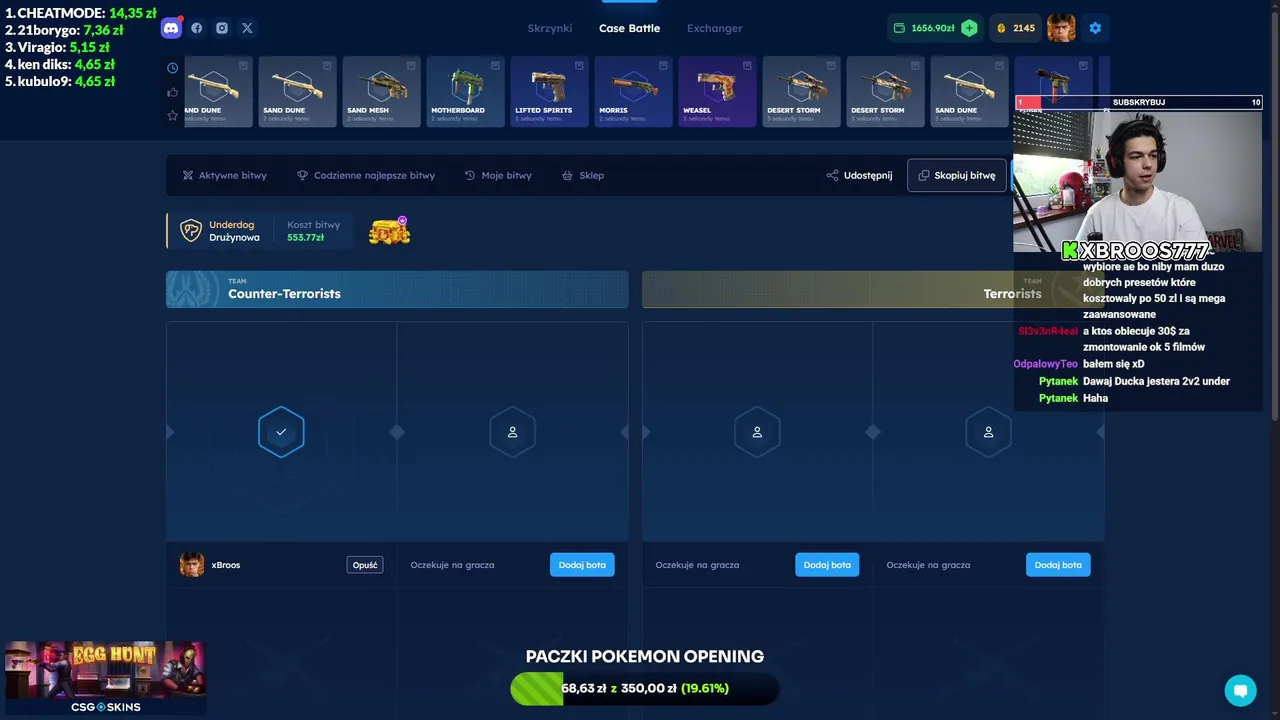This screenshot has width=1280, height=720.
Task: Click the Skopiuj bitwę button
Action: click(x=957, y=175)
